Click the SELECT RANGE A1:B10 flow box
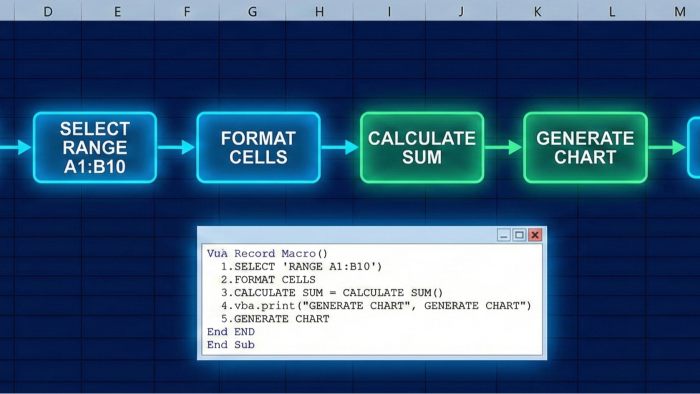 [95, 148]
